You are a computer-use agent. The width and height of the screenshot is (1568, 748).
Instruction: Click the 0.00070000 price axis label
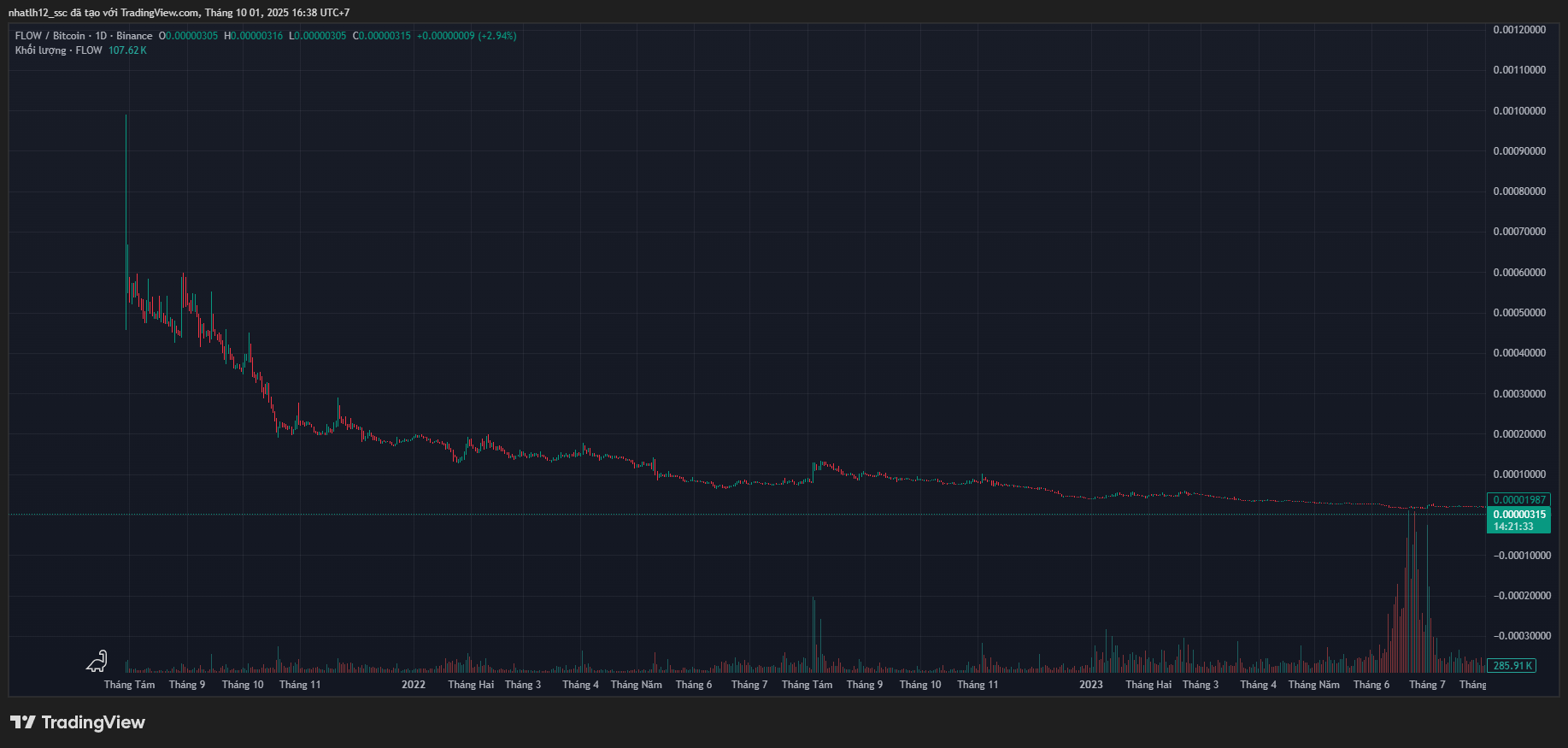pos(1519,232)
